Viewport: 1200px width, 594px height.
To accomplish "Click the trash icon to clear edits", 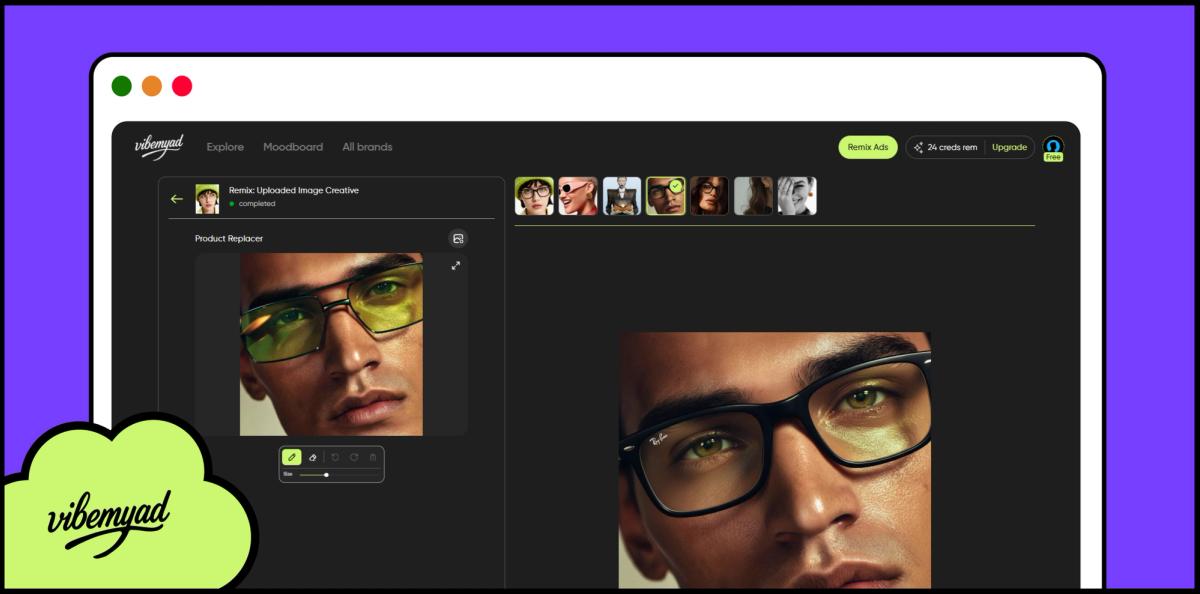I will [373, 457].
